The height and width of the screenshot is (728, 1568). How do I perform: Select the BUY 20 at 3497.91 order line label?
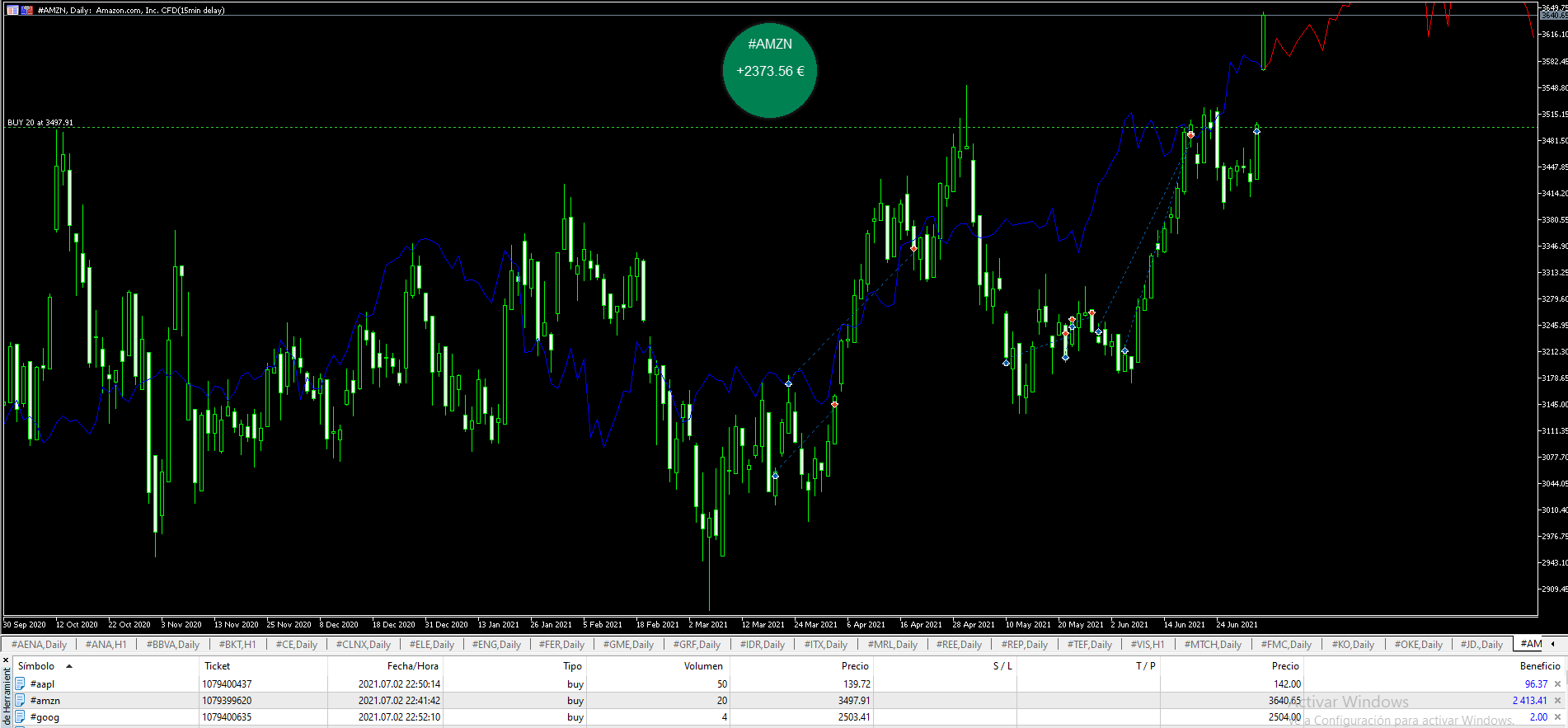click(40, 123)
